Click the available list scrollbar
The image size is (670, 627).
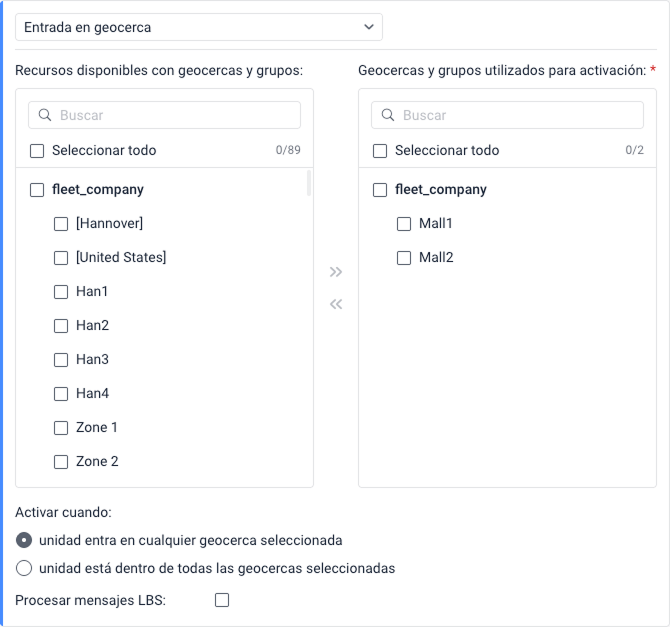point(309,184)
